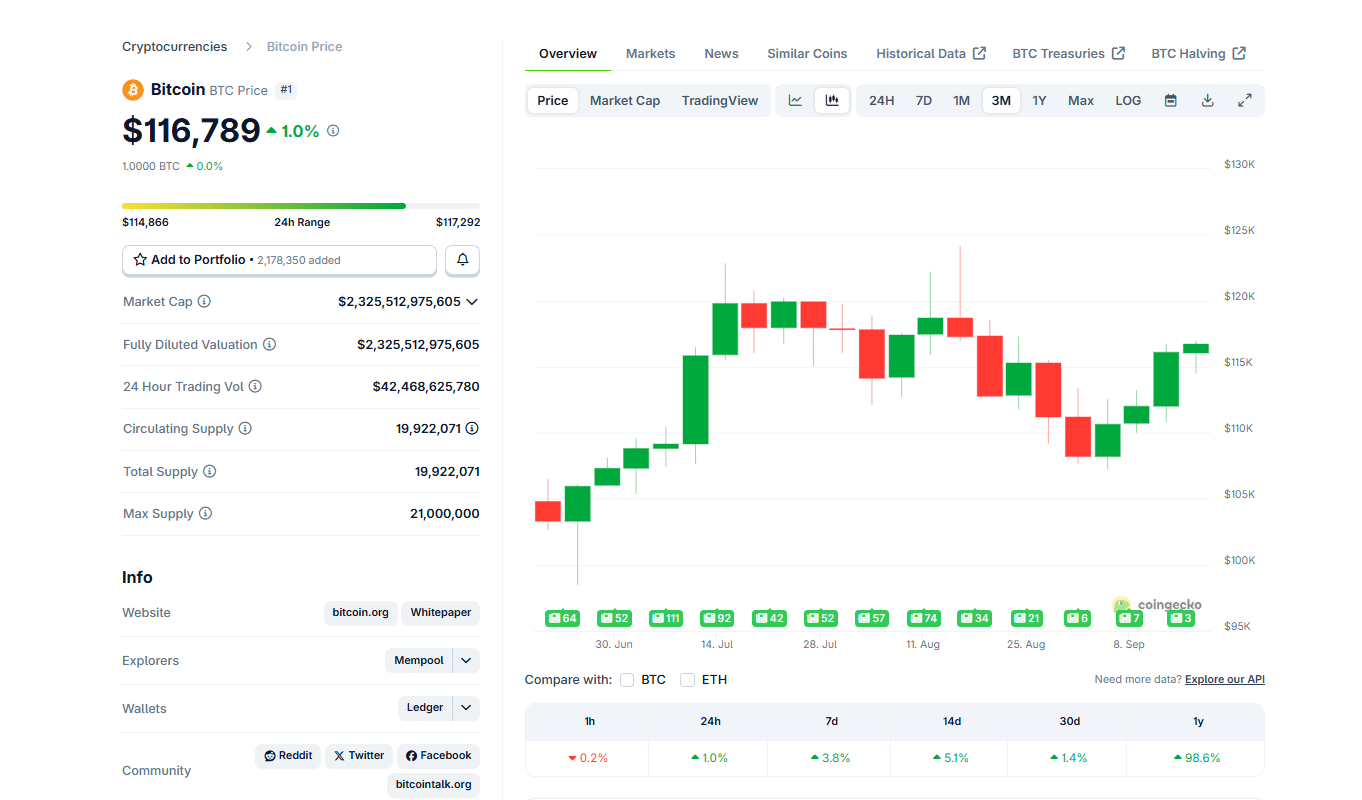Open Historical Data external tab

[931, 54]
